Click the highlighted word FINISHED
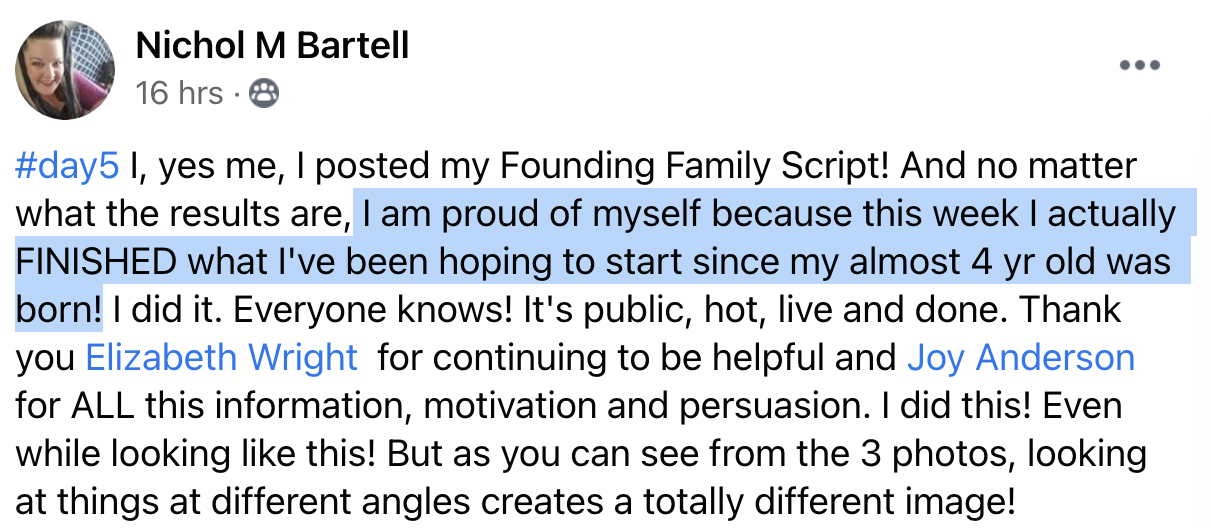This screenshot has width=1211, height=528. [x=96, y=262]
